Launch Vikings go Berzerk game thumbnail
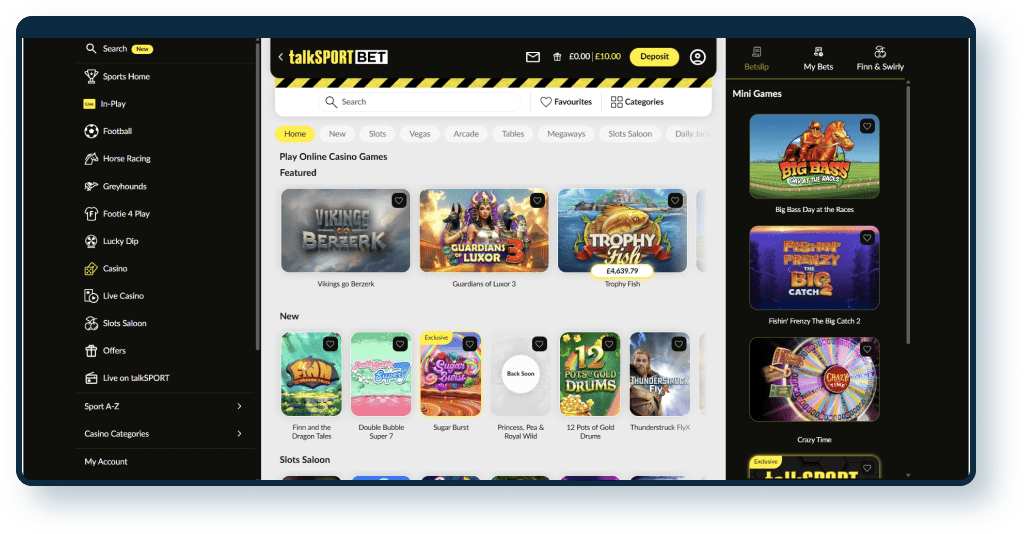The height and width of the screenshot is (534, 1024). [345, 230]
